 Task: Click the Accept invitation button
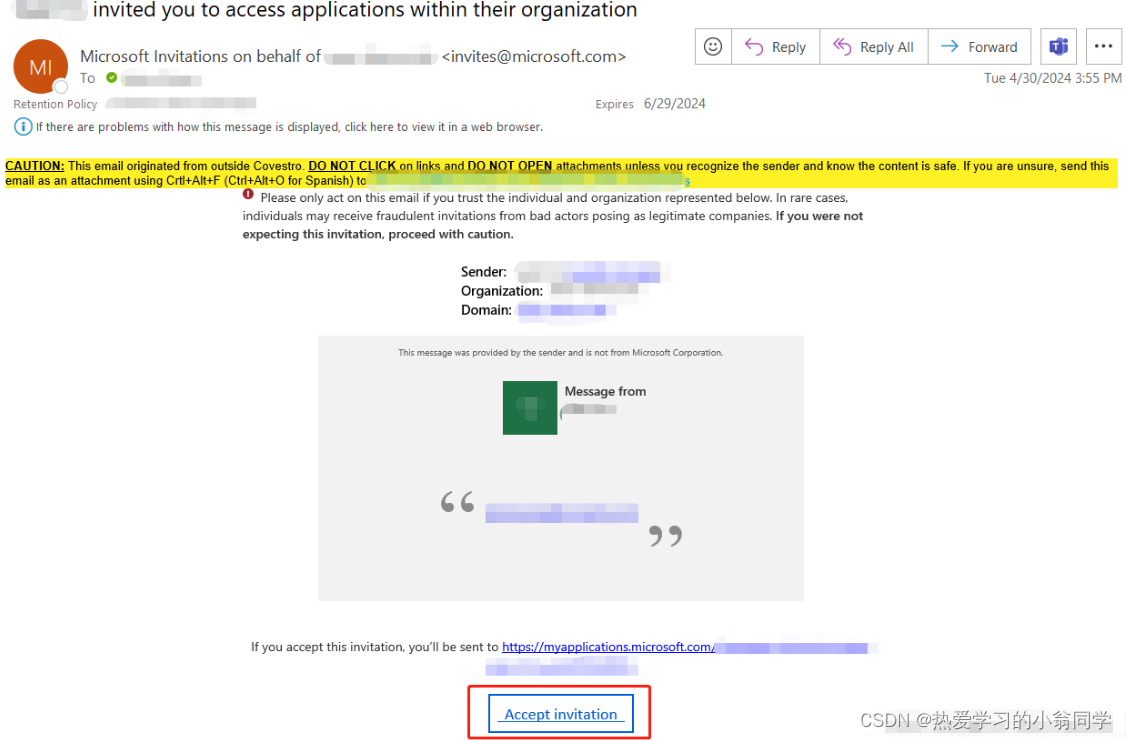[559, 714]
